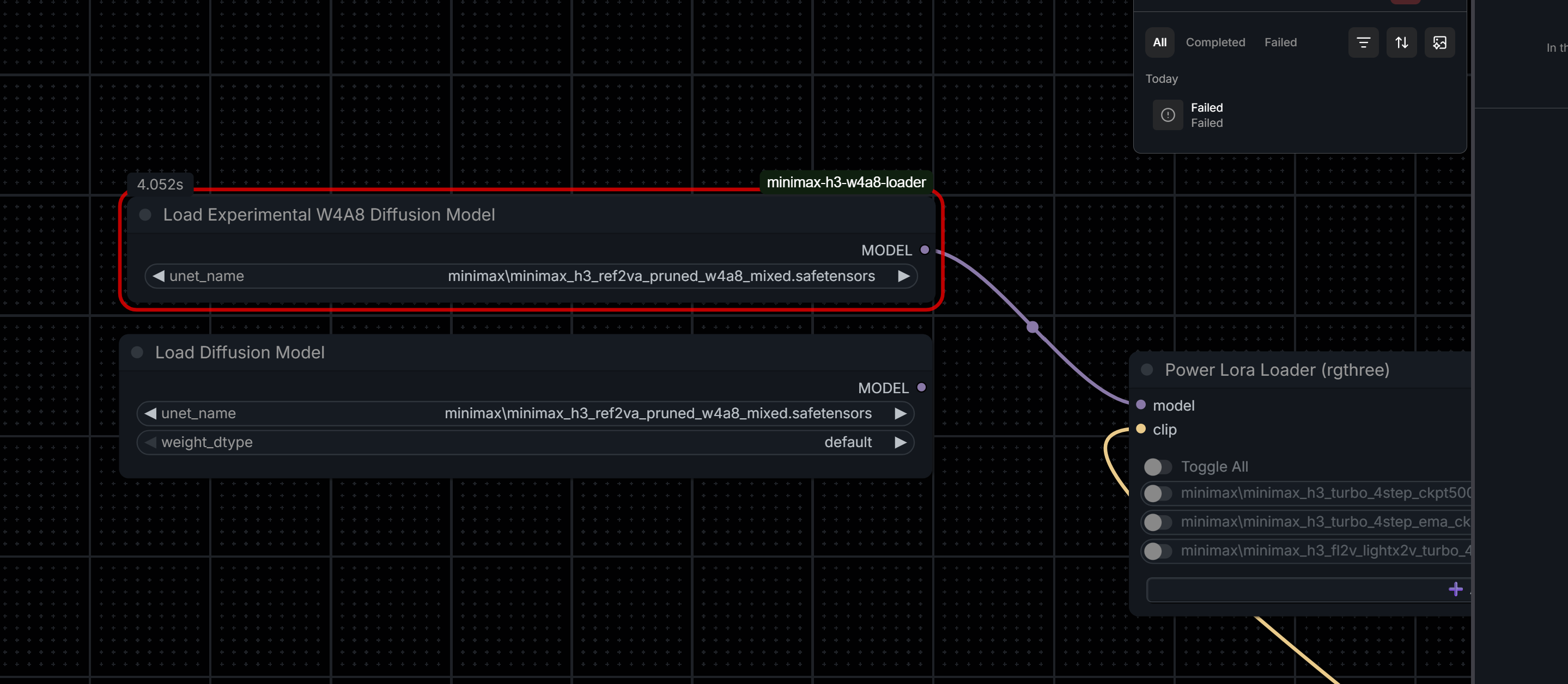The image size is (1568, 684).
Task: Collapse the Load Diffusion Model node dot
Action: (x=137, y=352)
